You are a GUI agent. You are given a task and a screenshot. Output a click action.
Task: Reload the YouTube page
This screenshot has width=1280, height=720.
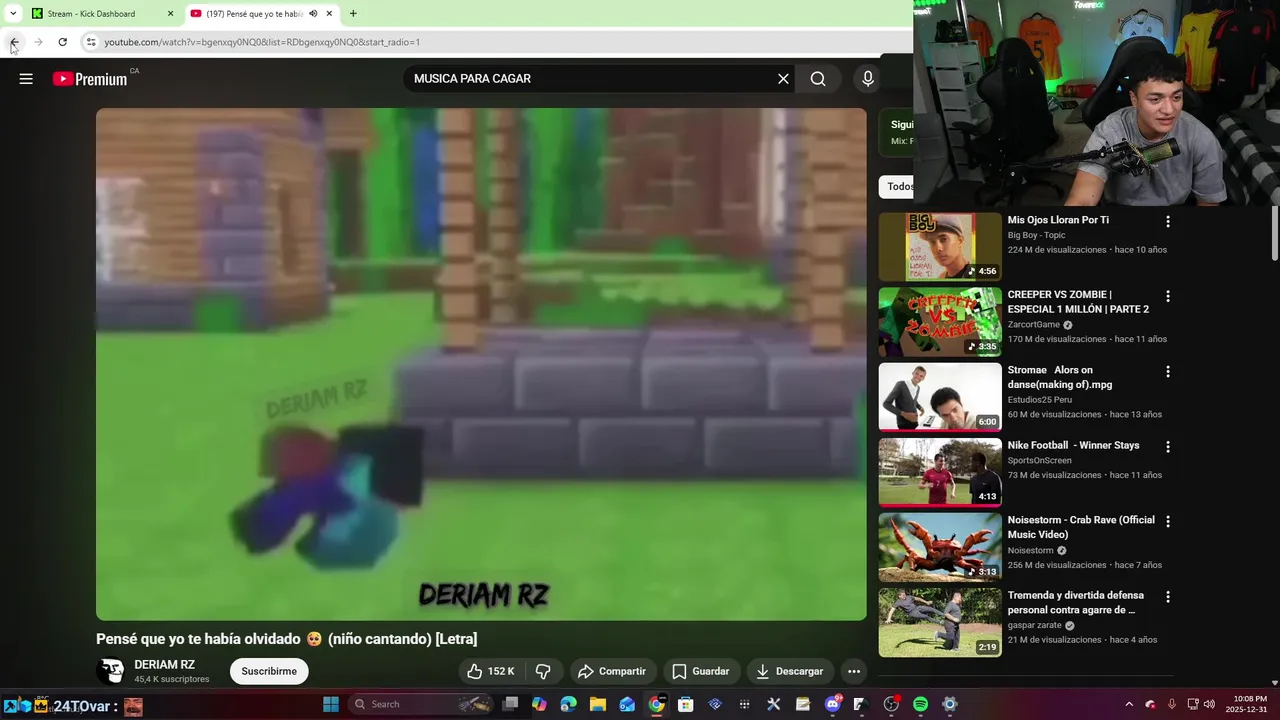coord(62,42)
